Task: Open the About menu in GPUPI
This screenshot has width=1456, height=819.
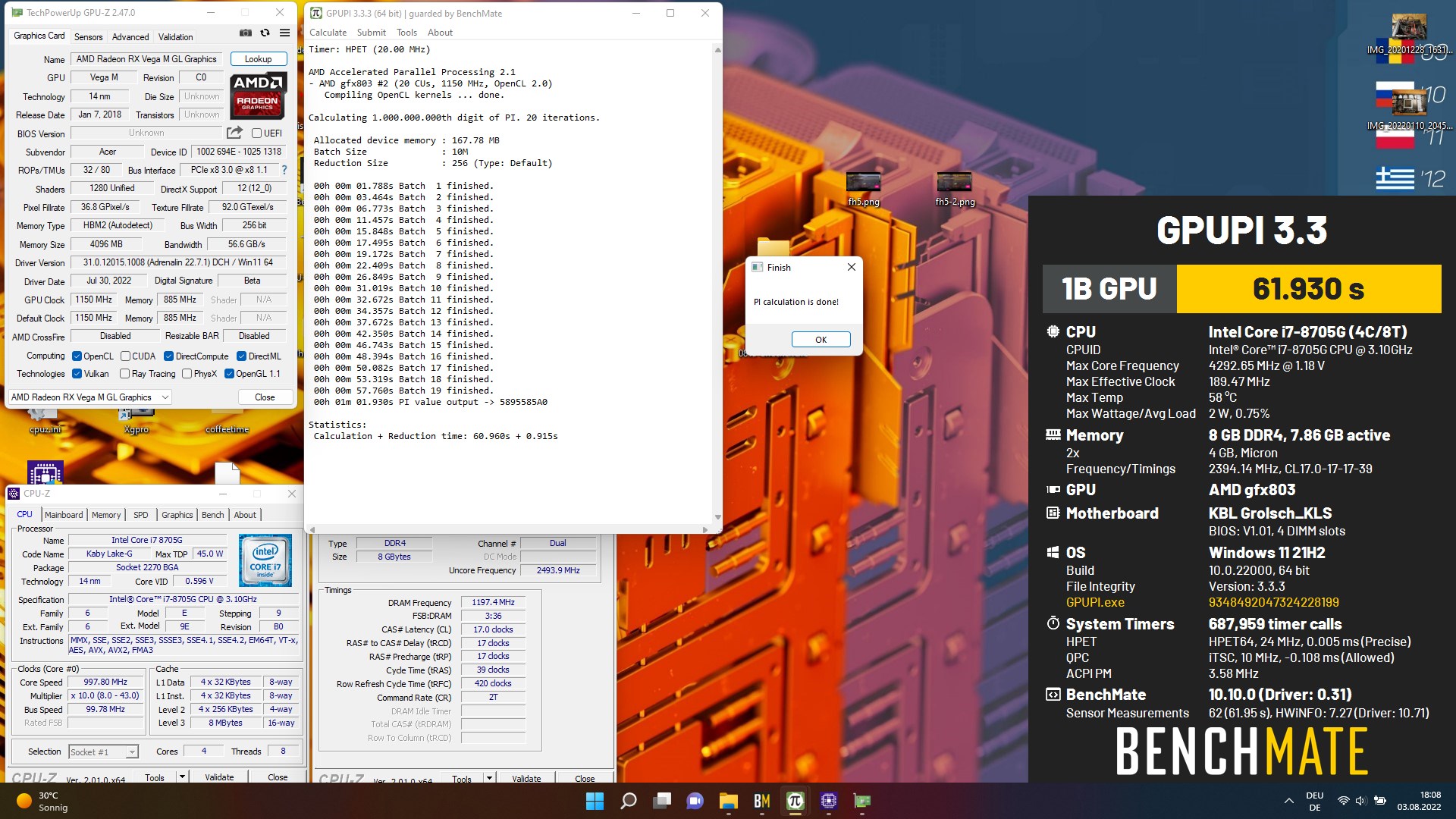Action: 440,33
